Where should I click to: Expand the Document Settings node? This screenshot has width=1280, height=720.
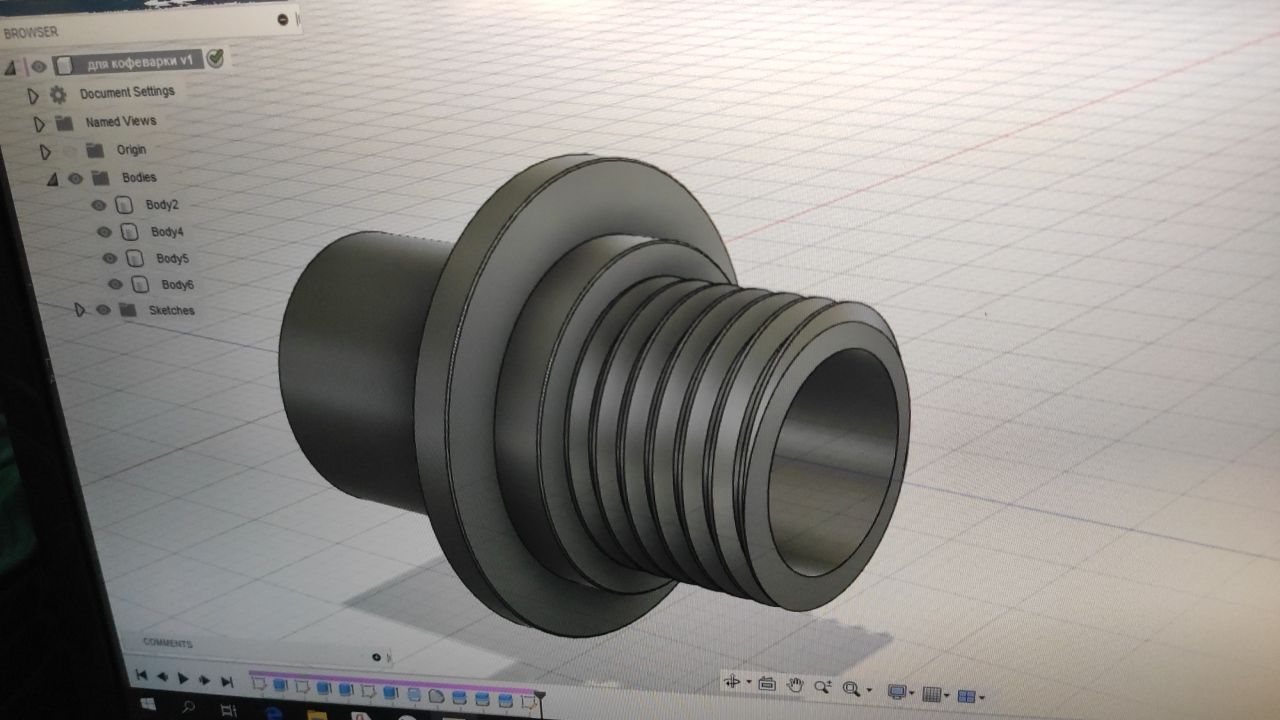33,96
